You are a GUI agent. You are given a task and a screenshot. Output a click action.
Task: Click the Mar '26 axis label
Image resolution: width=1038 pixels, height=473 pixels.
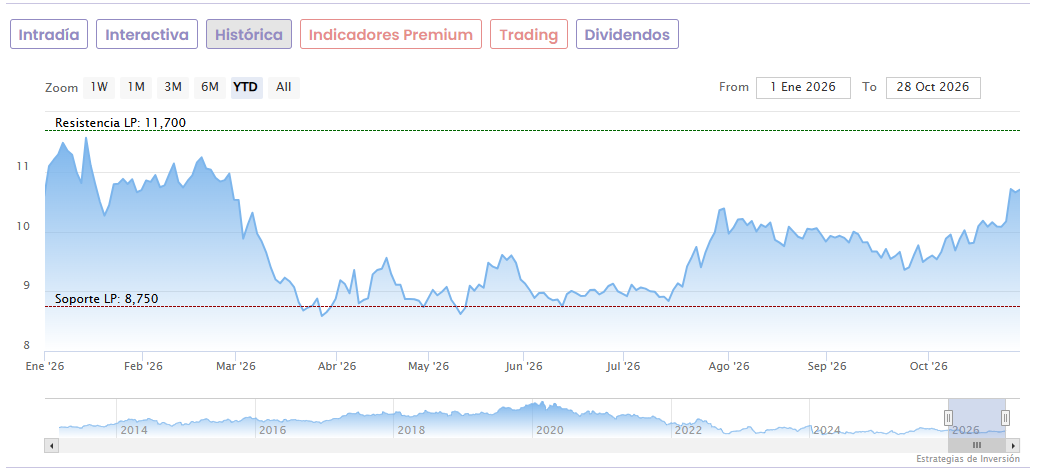(236, 366)
